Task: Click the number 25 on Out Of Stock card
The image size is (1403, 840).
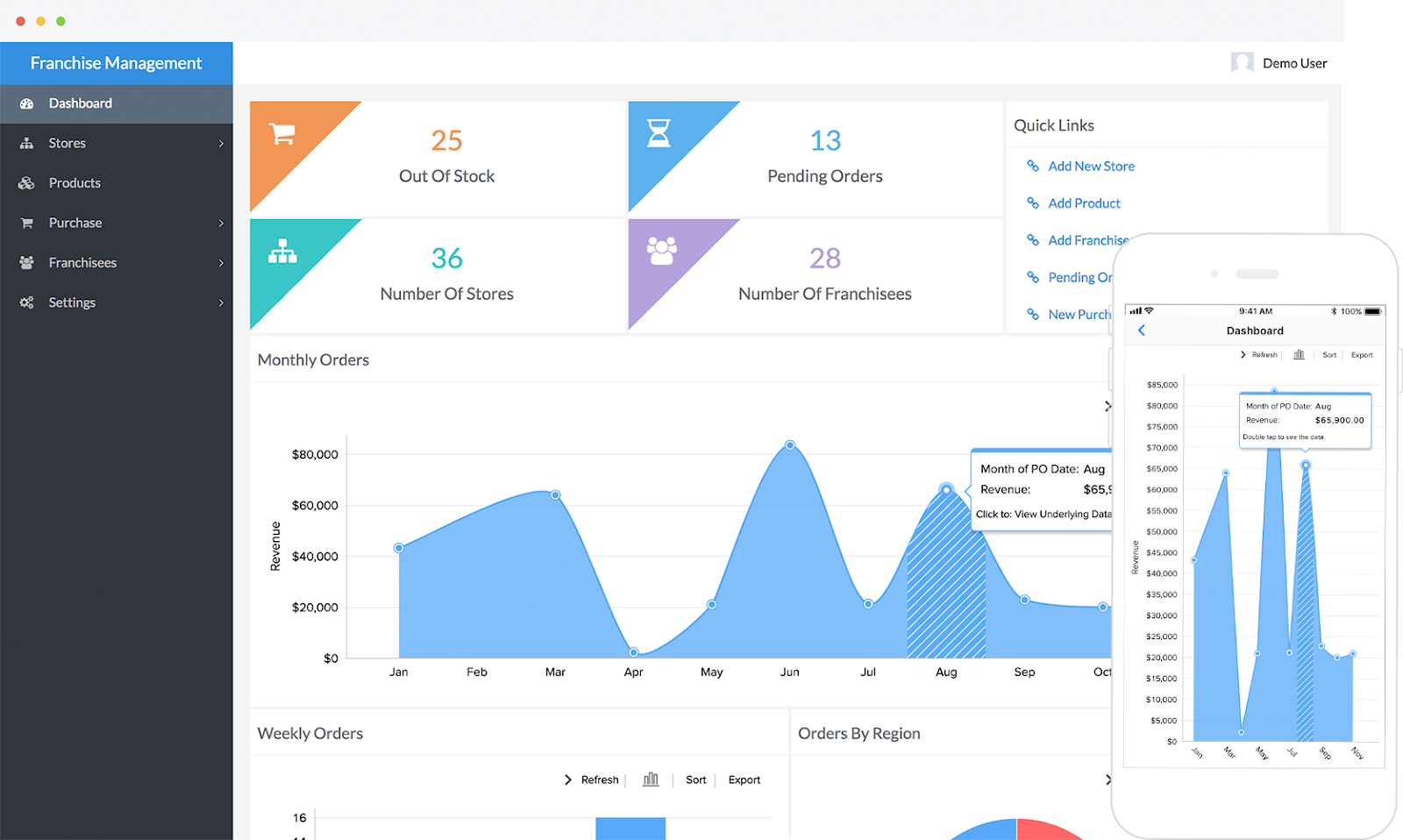Action: (446, 140)
